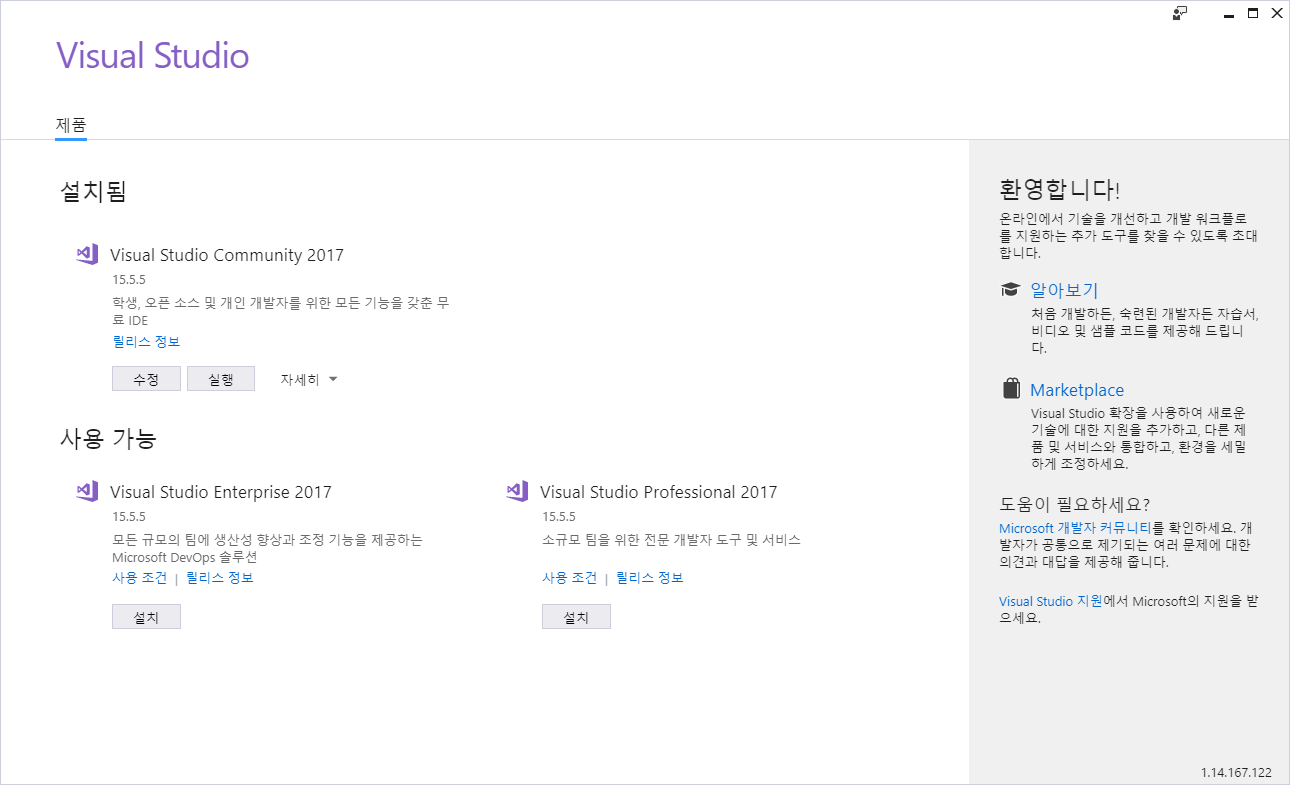Image resolution: width=1290 pixels, height=785 pixels.
Task: Open 릴리스 정보 link for Enterprise 2017
Action: (x=220, y=578)
